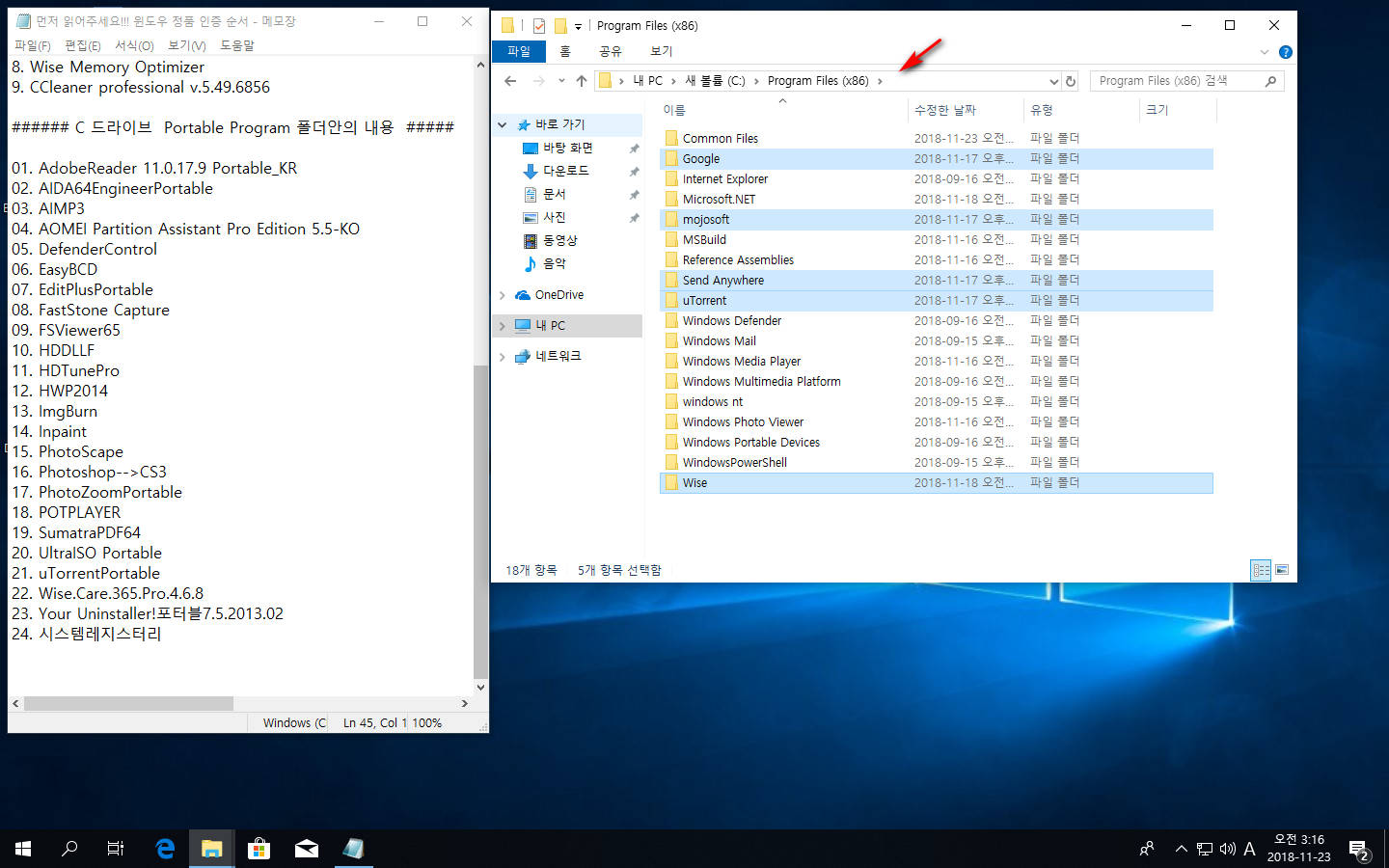Open Start menu Windows logo

click(23, 849)
